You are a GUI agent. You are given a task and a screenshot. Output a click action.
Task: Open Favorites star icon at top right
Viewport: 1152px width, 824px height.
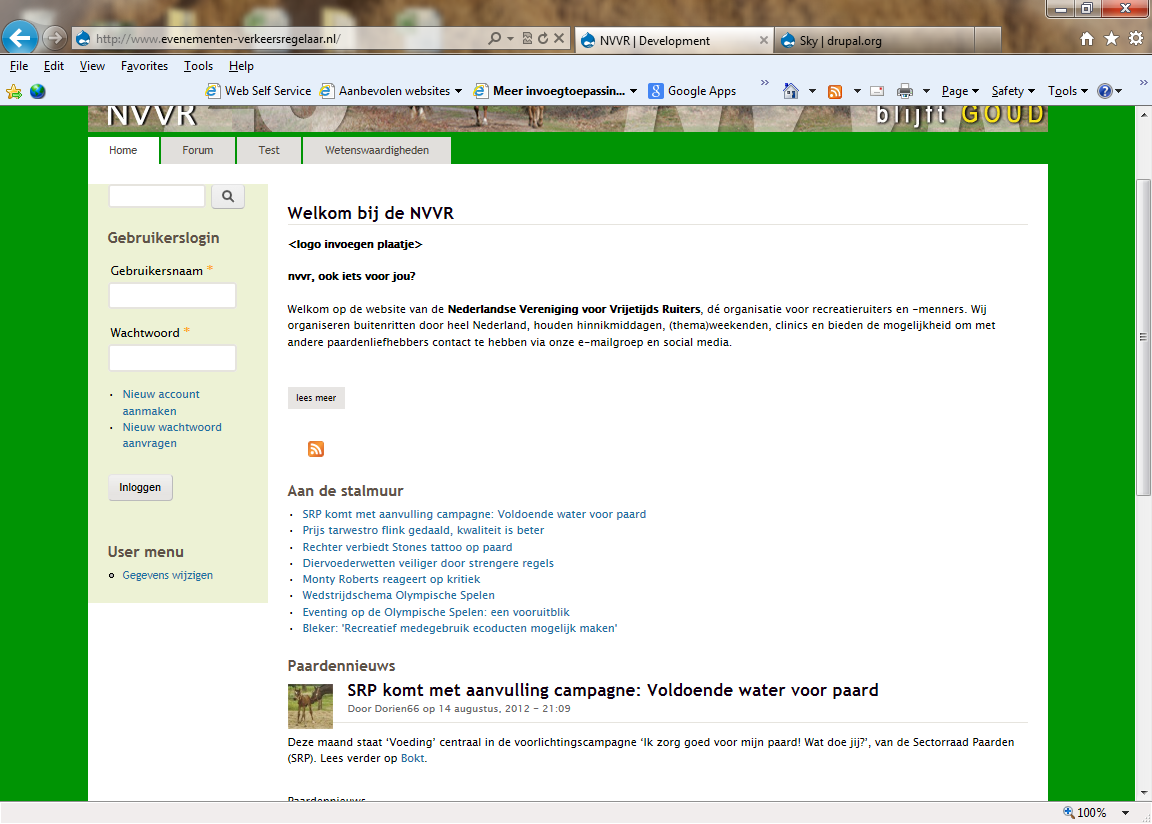click(x=1112, y=39)
